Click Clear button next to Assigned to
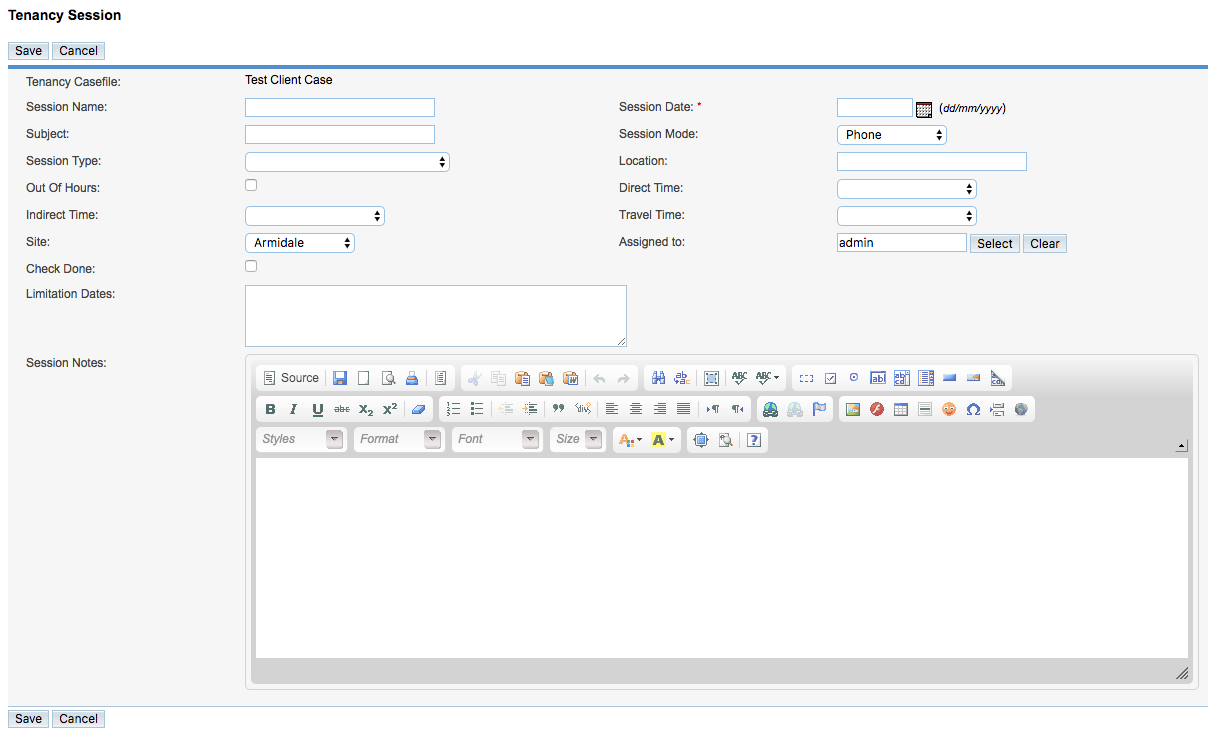 click(1045, 244)
